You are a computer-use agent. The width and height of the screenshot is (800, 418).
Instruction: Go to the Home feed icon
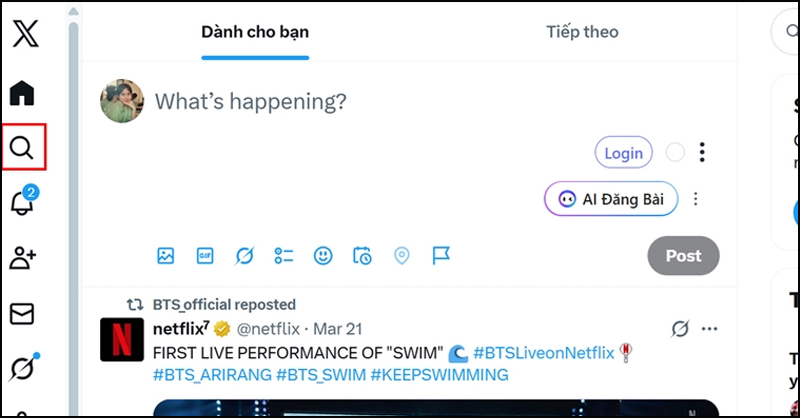coord(22,93)
